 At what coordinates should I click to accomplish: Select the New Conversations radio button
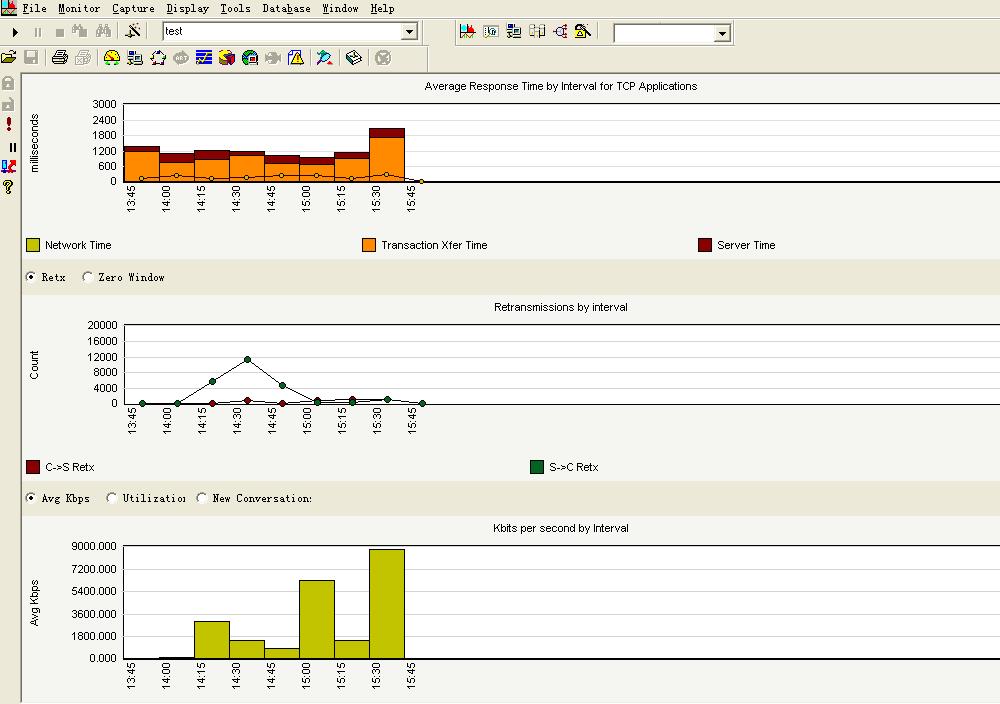click(x=202, y=498)
